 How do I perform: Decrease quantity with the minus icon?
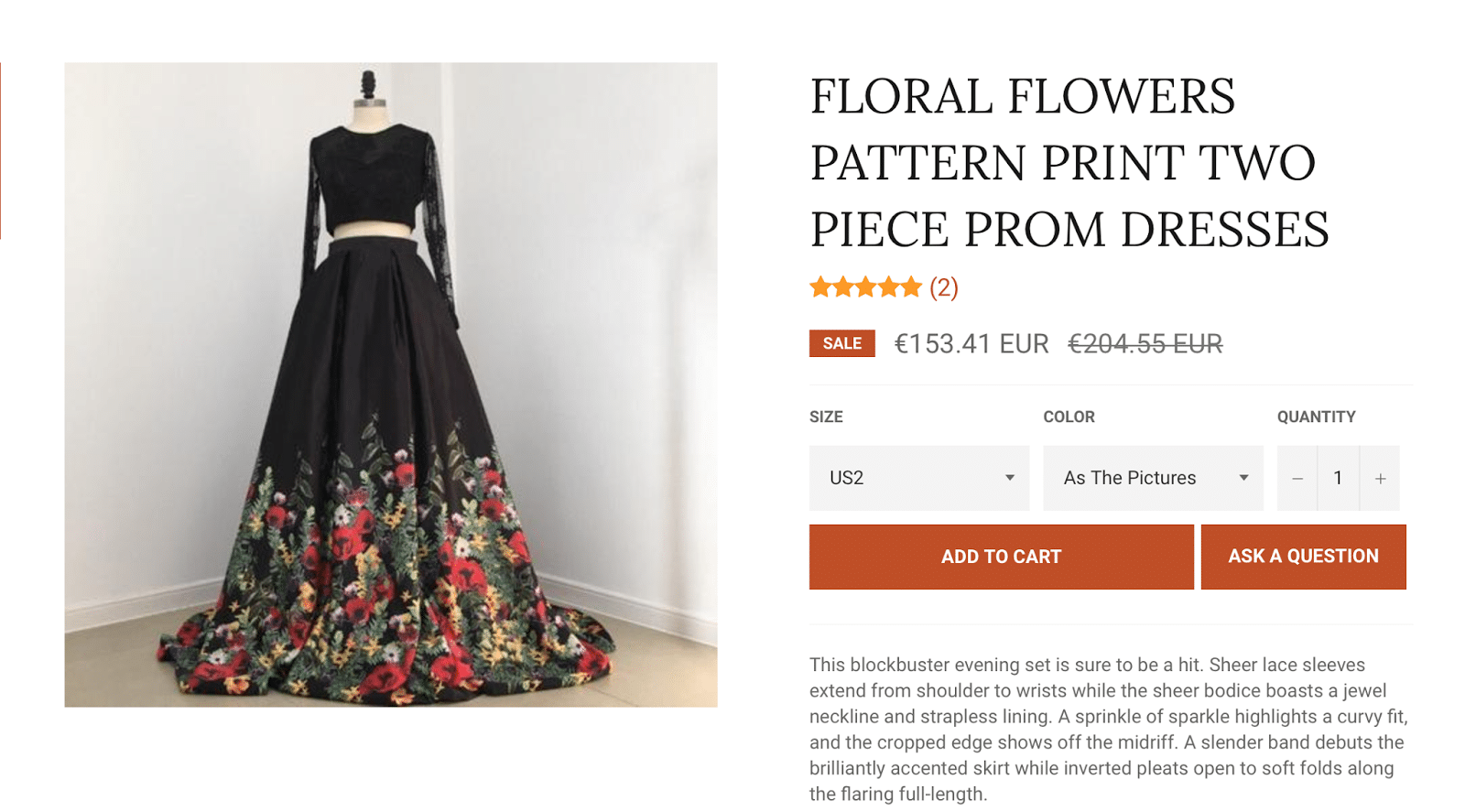1297,479
